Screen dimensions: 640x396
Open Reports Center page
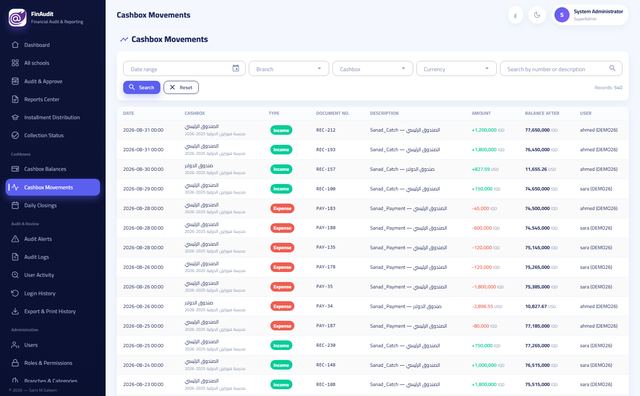(x=53, y=99)
